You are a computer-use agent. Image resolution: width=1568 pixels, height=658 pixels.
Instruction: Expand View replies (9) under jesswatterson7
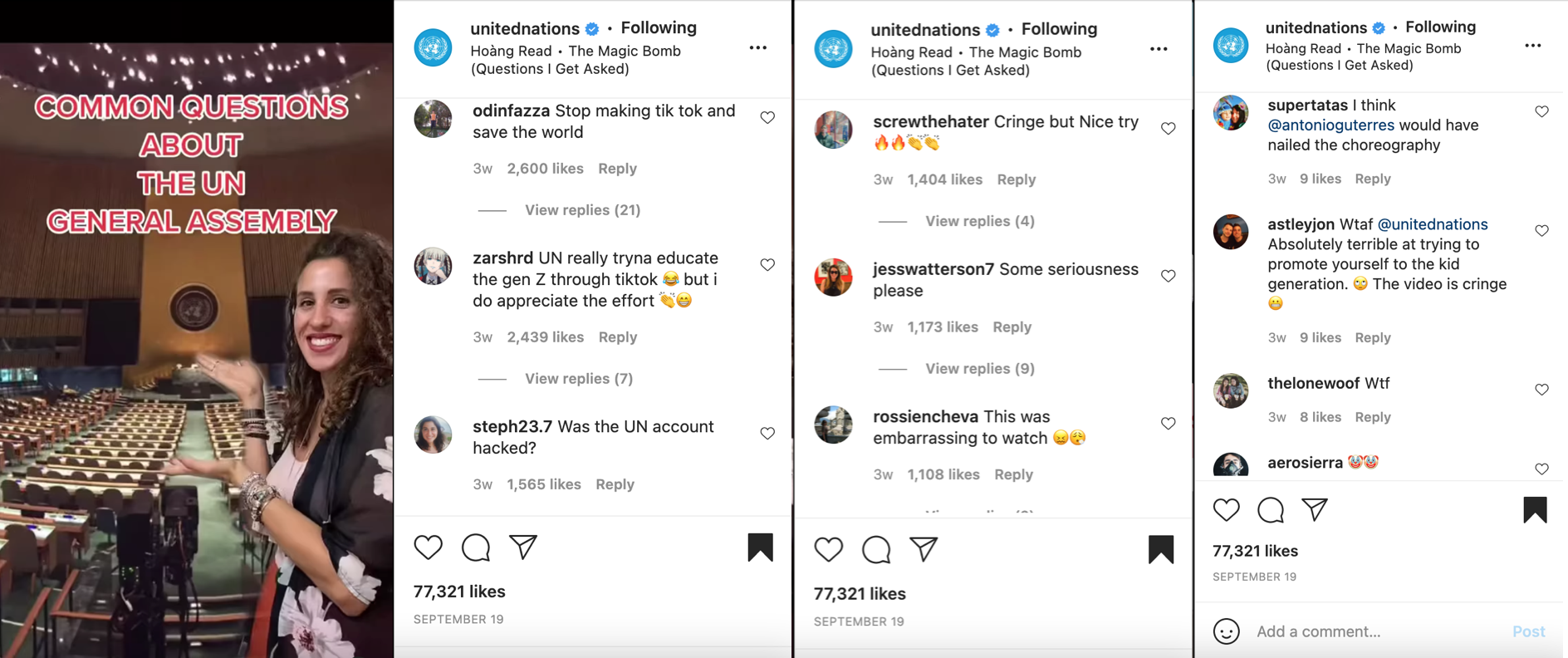click(x=979, y=369)
